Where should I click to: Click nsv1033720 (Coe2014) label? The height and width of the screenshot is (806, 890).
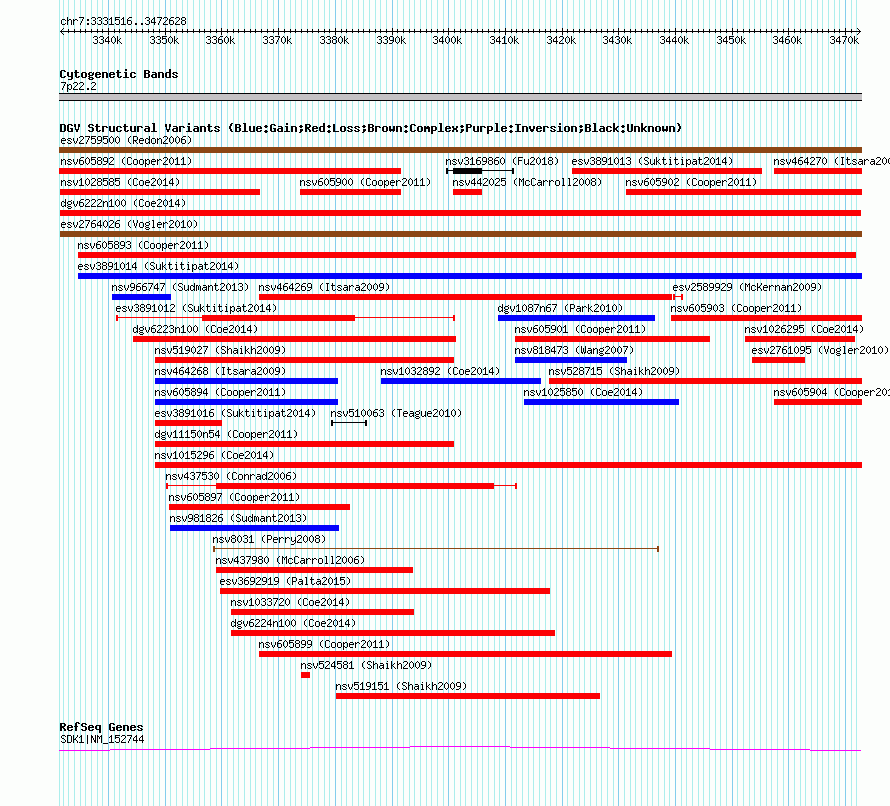pos(290,602)
